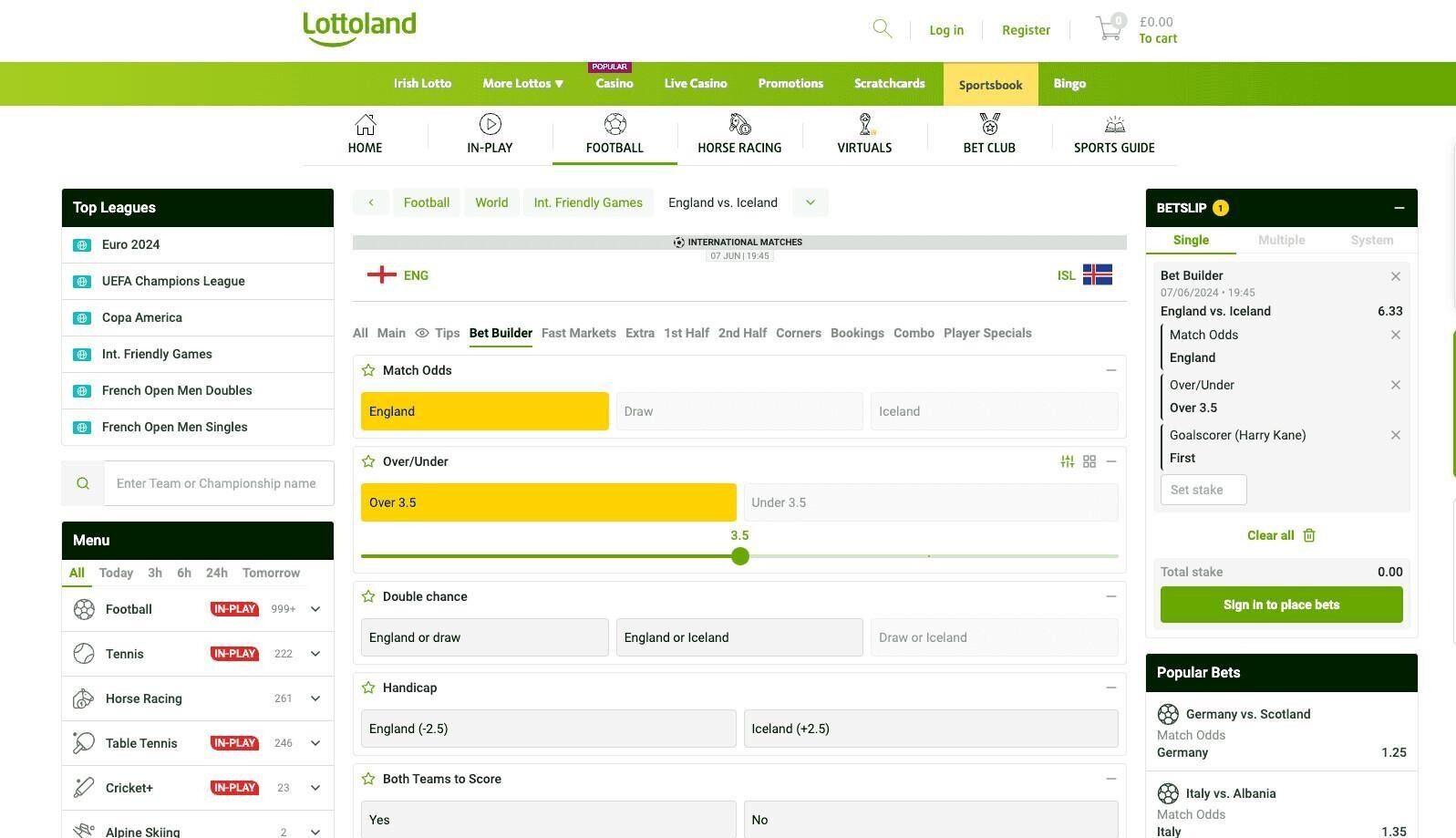The height and width of the screenshot is (838, 1456).
Task: Click the team or championship search box
Action: coord(219,483)
